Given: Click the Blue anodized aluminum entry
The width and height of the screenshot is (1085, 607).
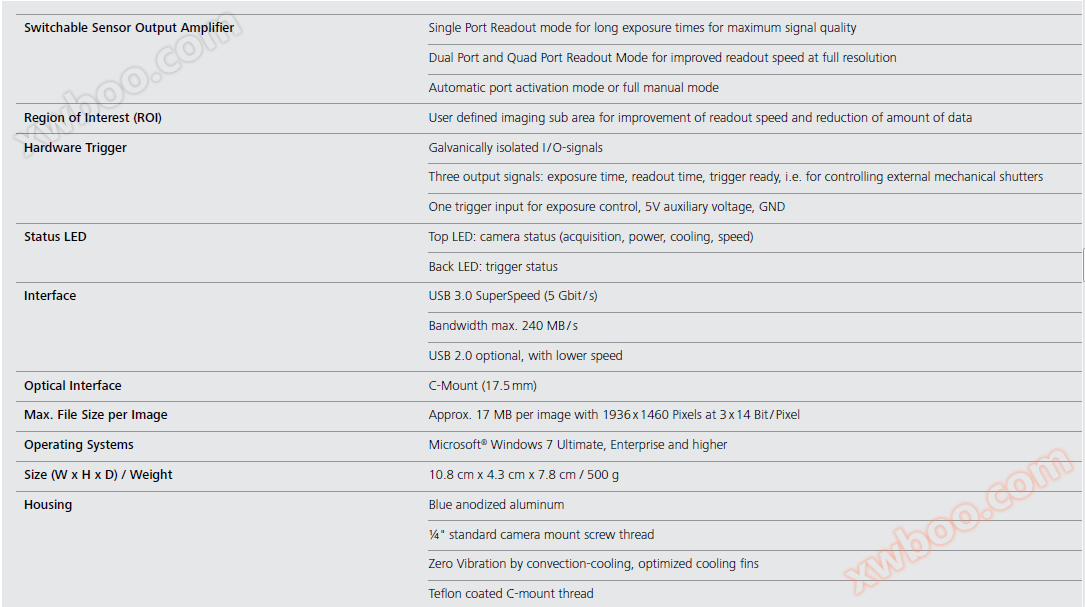Looking at the screenshot, I should point(496,505).
